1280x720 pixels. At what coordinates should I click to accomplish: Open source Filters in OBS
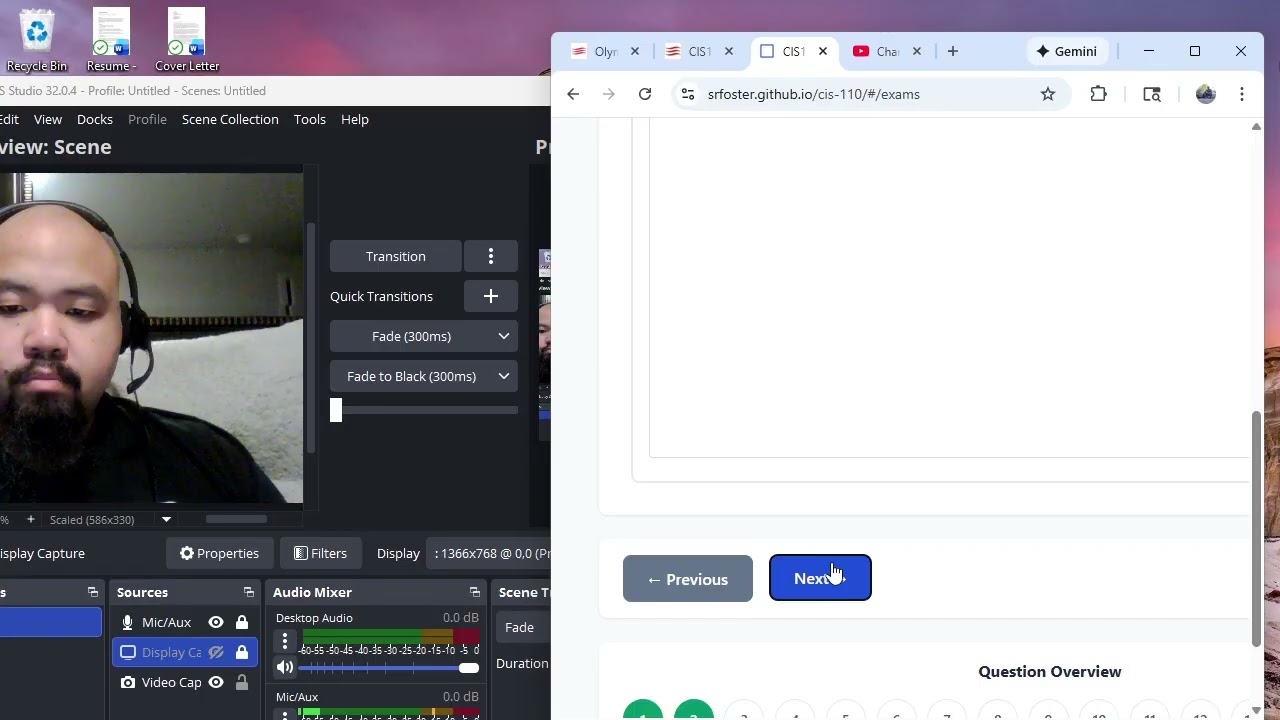[x=320, y=553]
